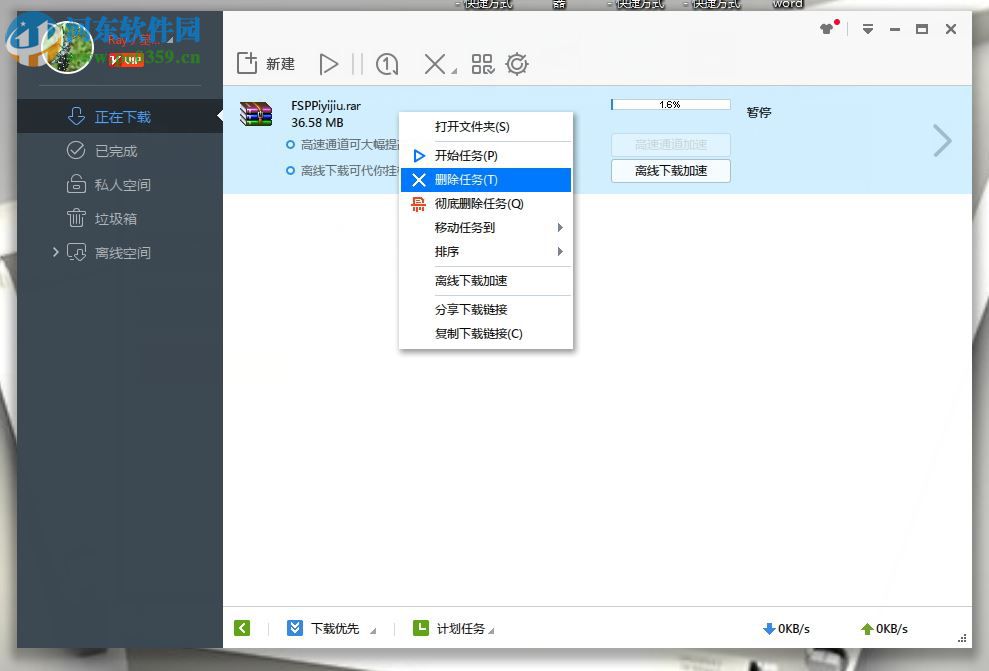The height and width of the screenshot is (671, 989).
Task: Click the gift icon near the top right
Action: pyautogui.click(x=828, y=29)
